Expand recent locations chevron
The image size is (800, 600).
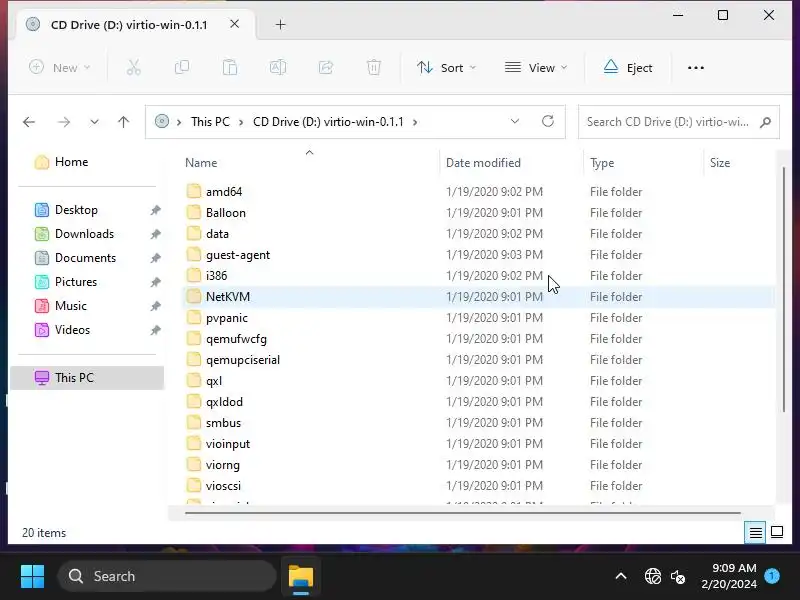click(94, 122)
